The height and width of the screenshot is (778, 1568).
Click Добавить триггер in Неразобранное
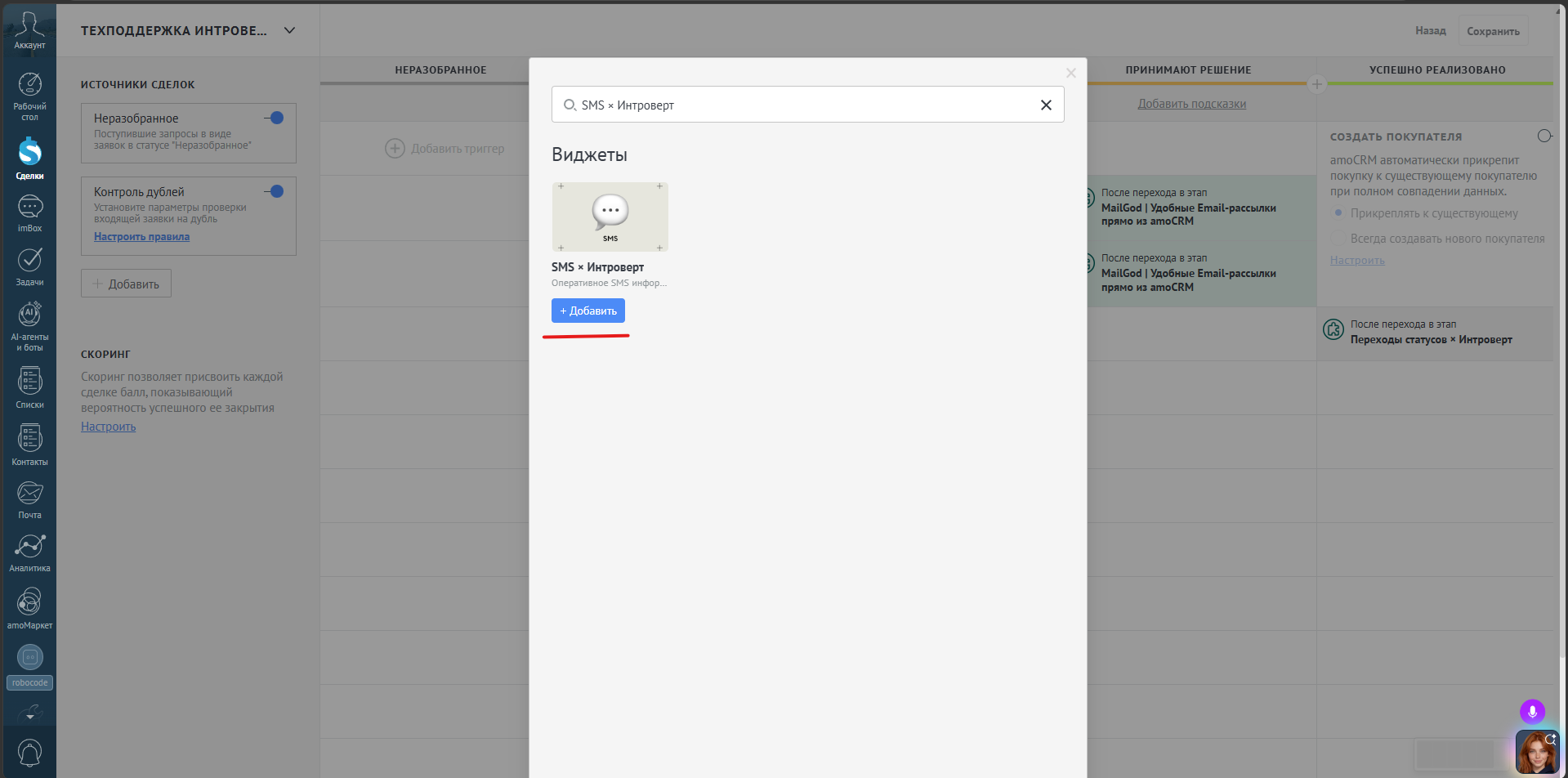click(445, 148)
